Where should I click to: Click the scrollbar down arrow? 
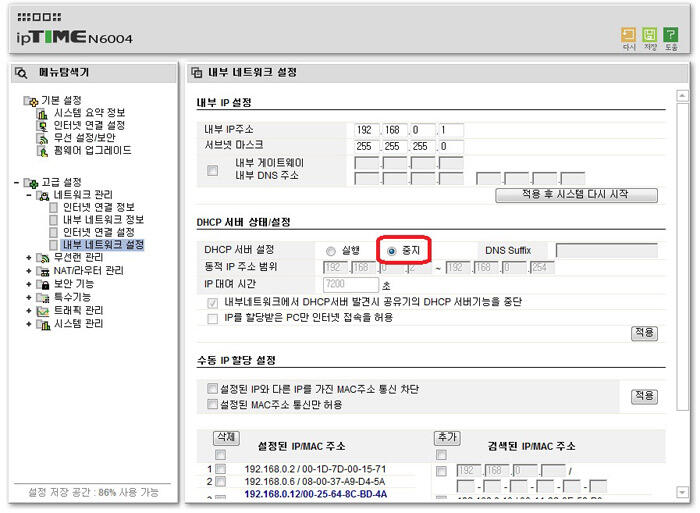682,492
